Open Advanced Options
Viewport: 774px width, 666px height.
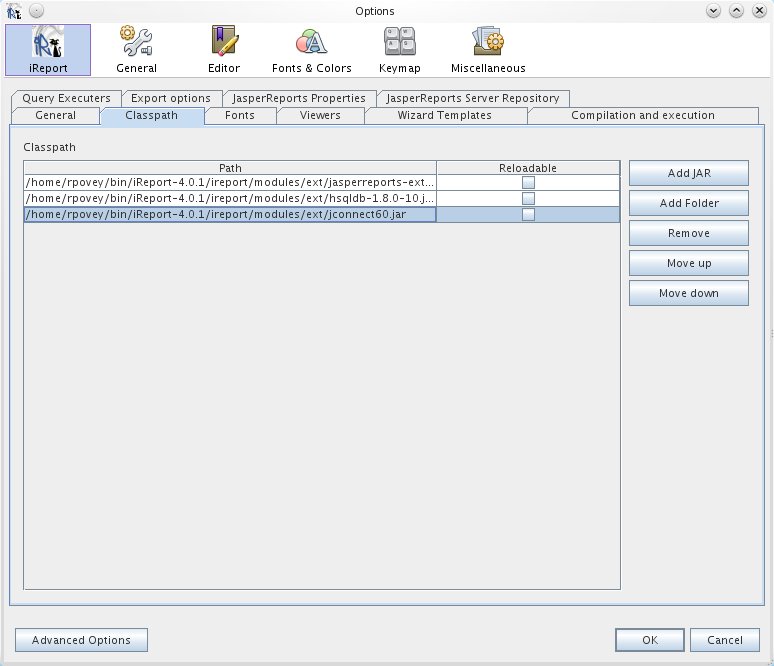81,640
